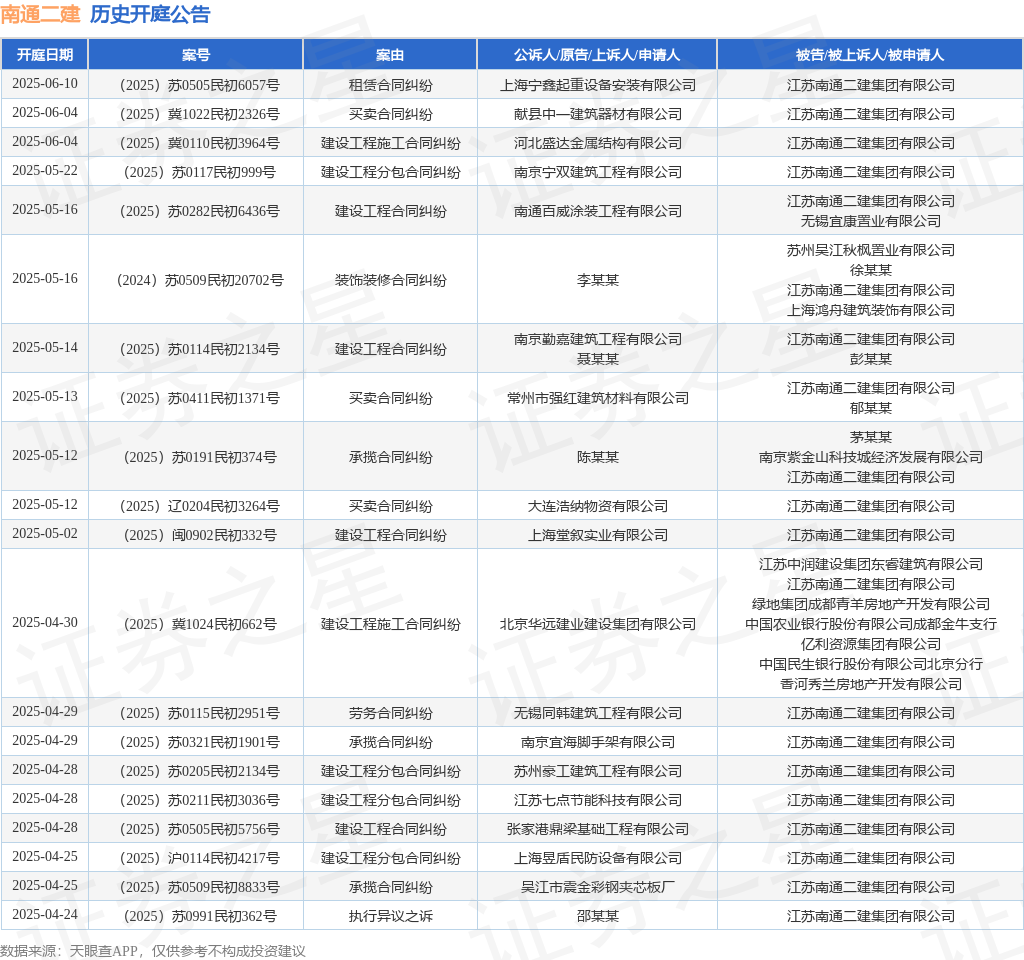The height and width of the screenshot is (960, 1024).
Task: Click defendant 亿利资源集团有限公司
Action: coord(871,644)
